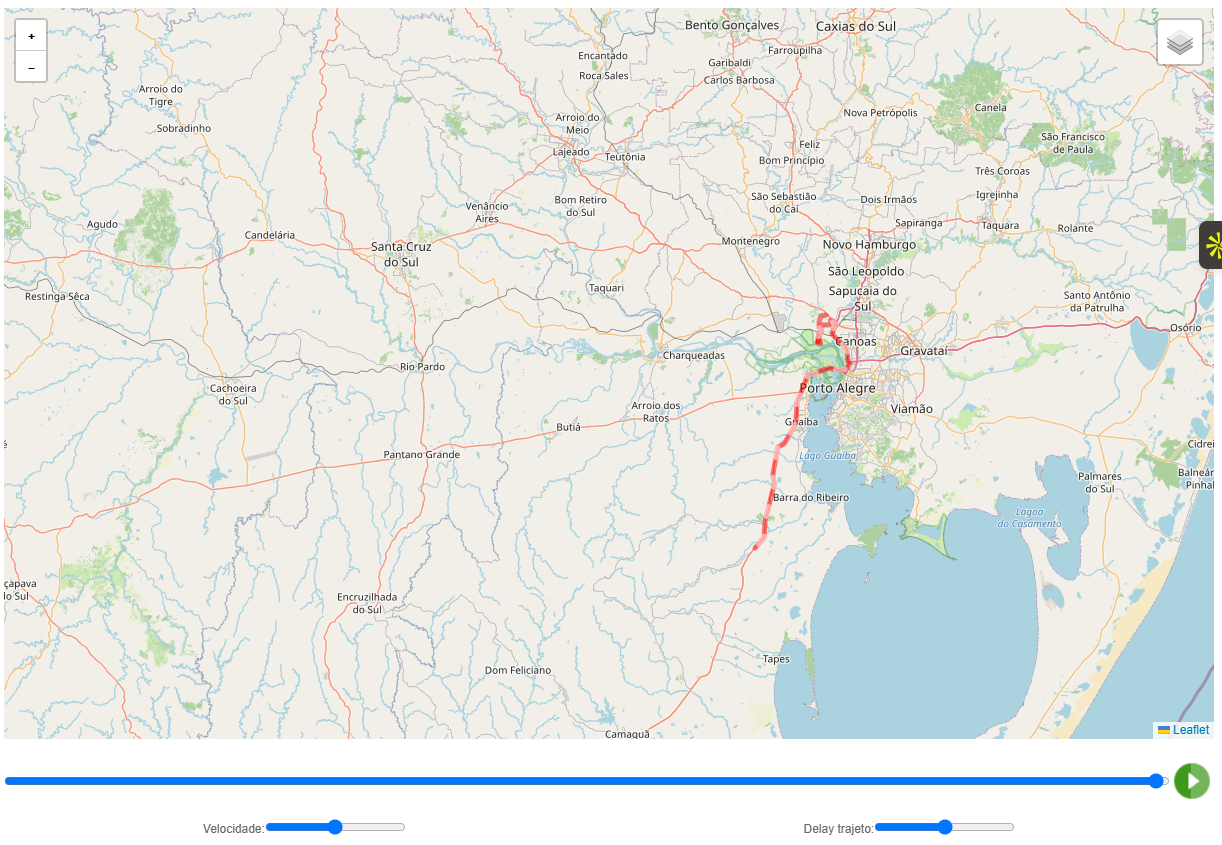Click the Novo Hamburgo city label
The height and width of the screenshot is (845, 1222).
(869, 244)
